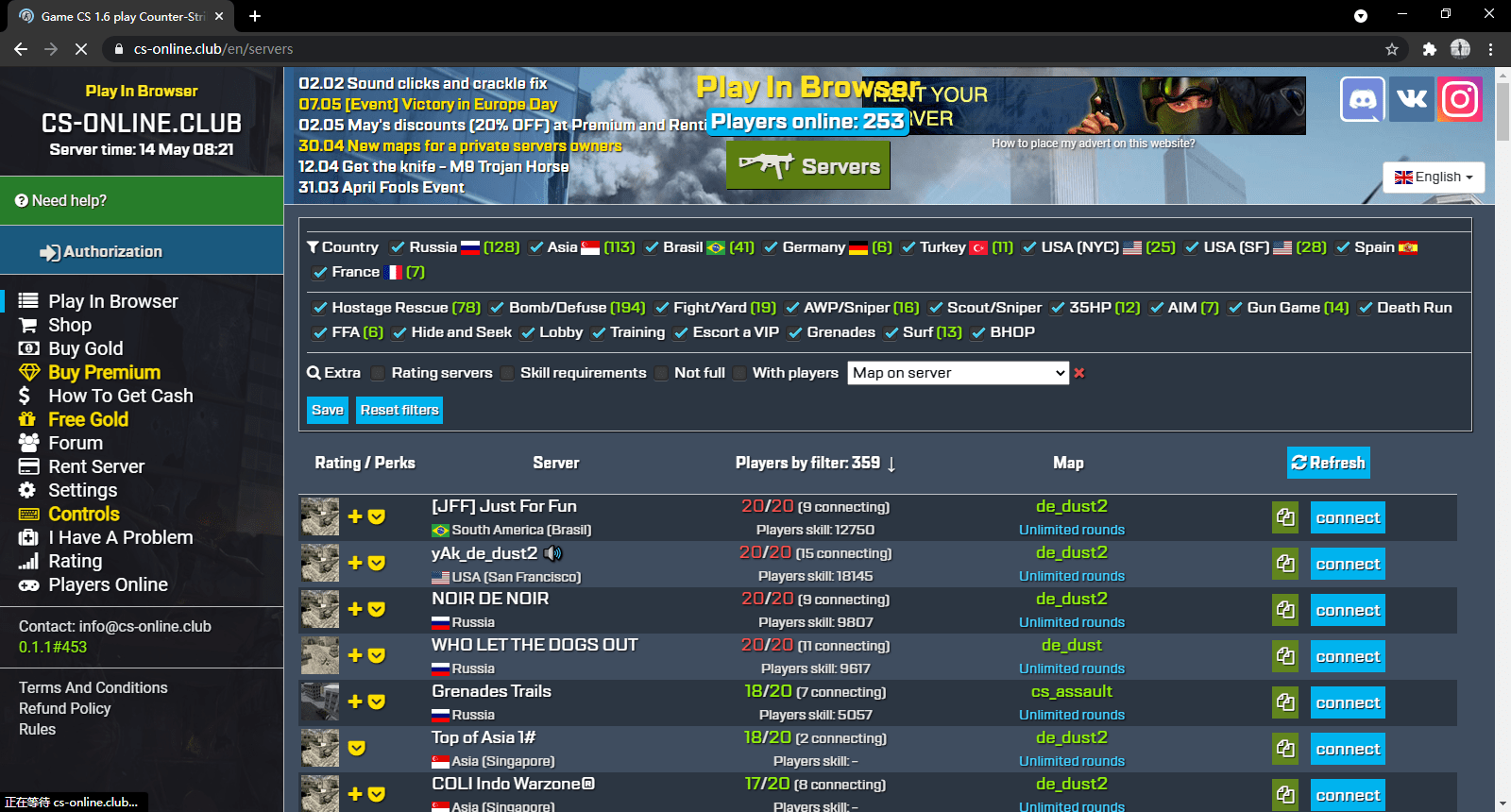
Task: Copy address icon for JFF Just For Fun
Action: tap(1285, 517)
